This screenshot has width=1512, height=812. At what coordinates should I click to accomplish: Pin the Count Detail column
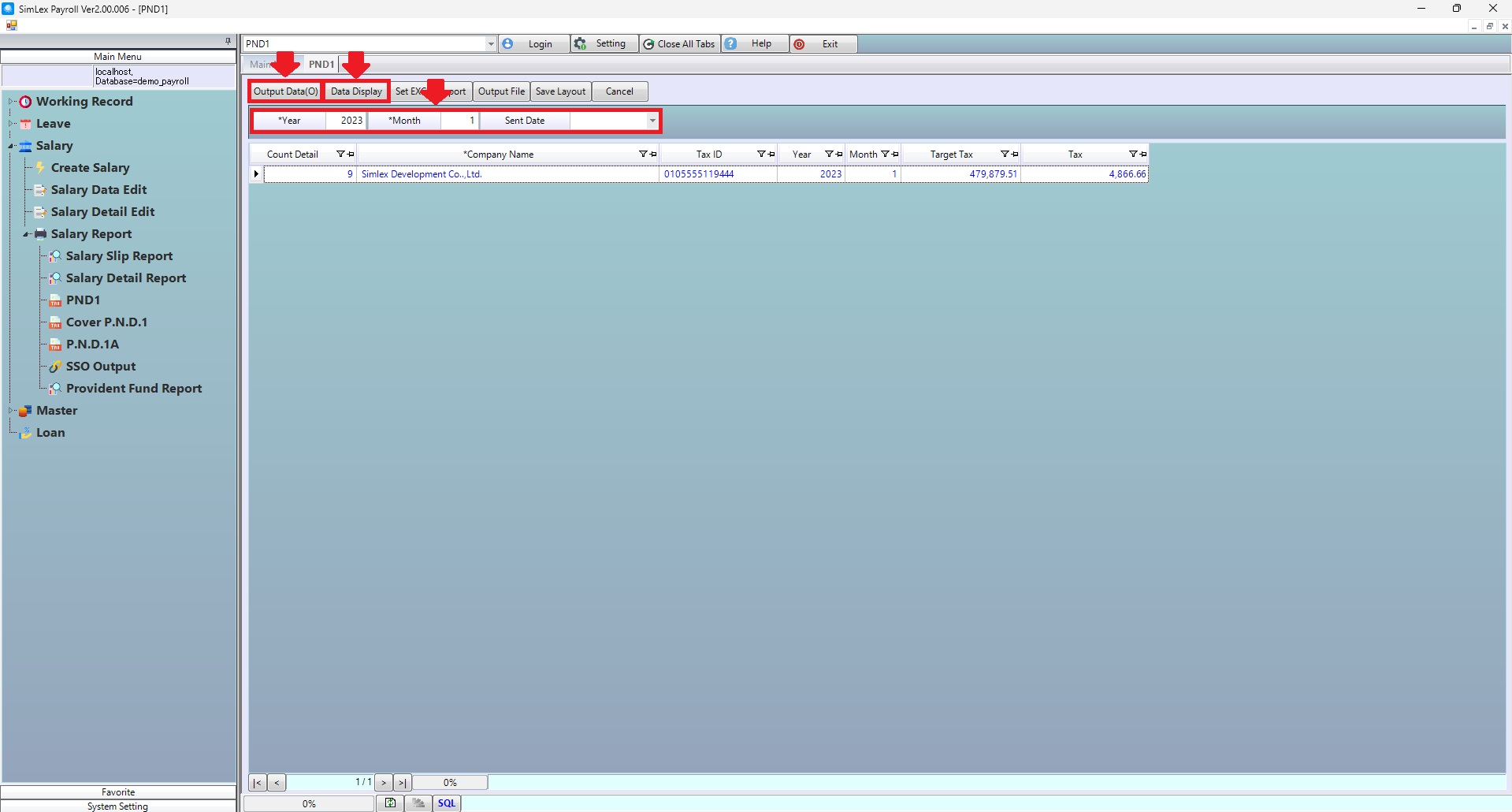(x=351, y=155)
